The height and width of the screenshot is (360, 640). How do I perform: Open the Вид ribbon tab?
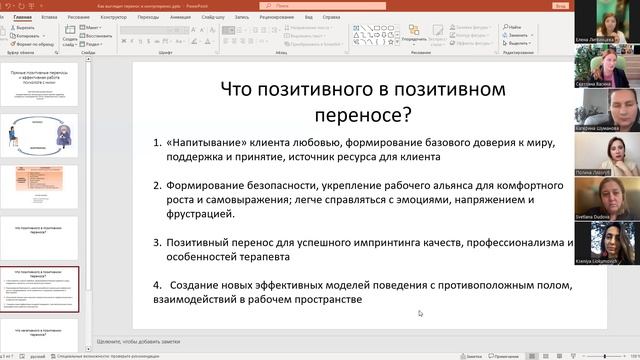pos(309,17)
